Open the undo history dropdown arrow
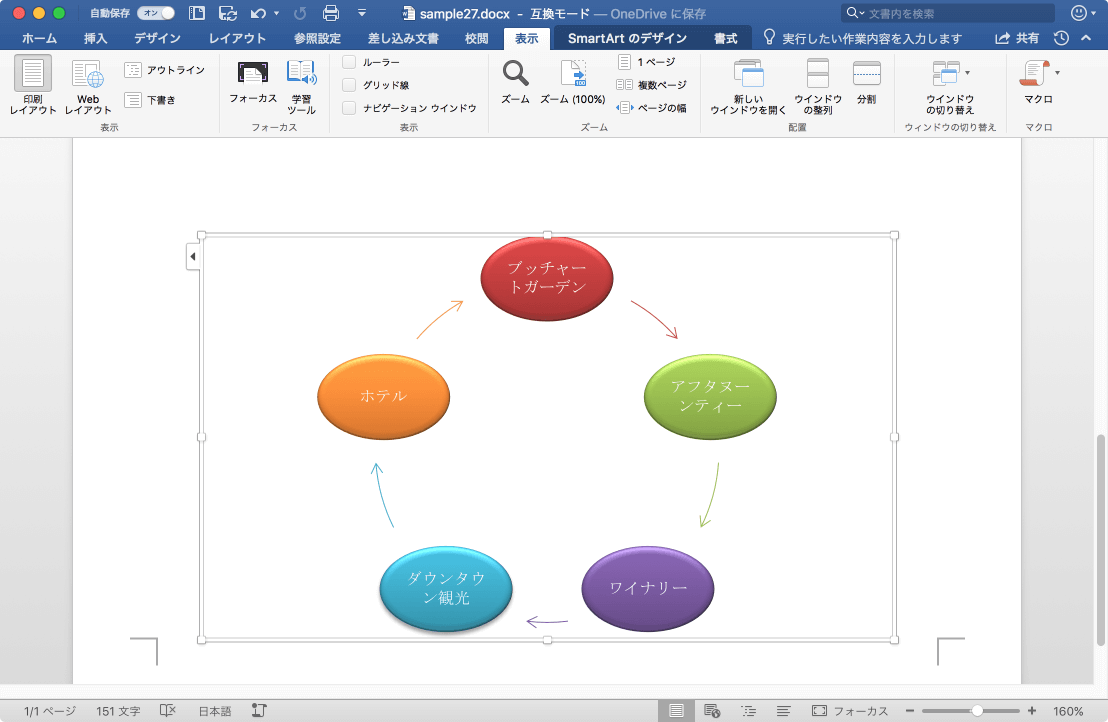Image resolution: width=1108 pixels, height=722 pixels. pyautogui.click(x=276, y=13)
